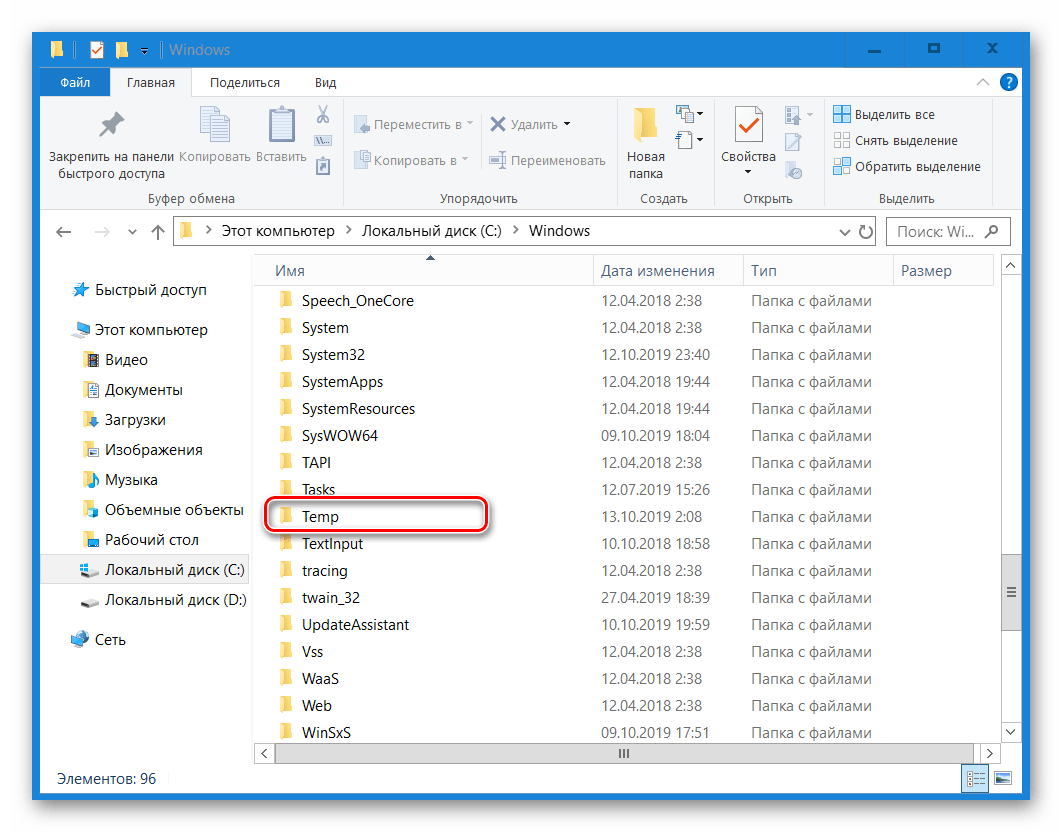Switch to details view in the status bar

(975, 778)
